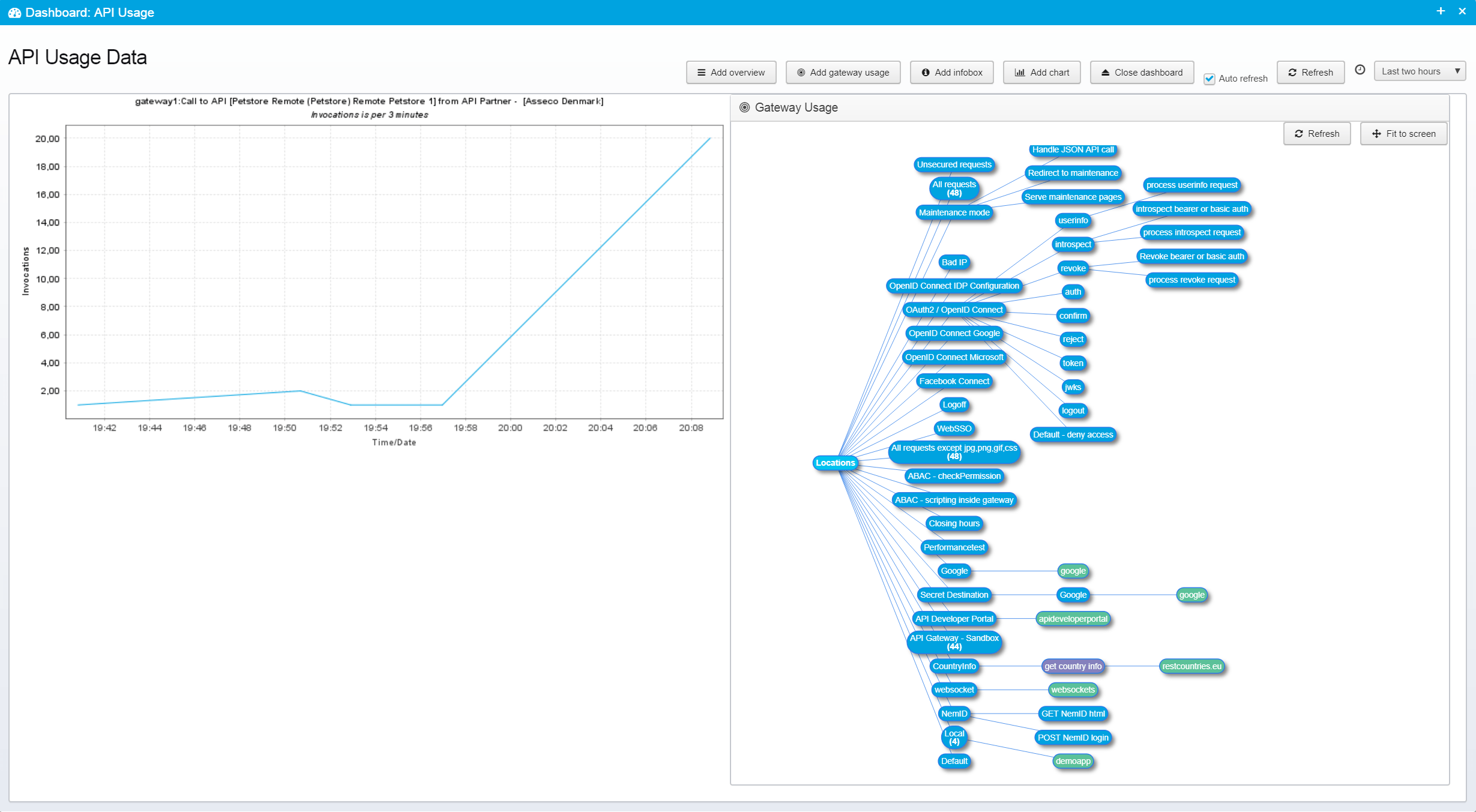This screenshot has height=812, width=1476.
Task: Click the line chart peak near 20:08
Action: pyautogui.click(x=709, y=139)
